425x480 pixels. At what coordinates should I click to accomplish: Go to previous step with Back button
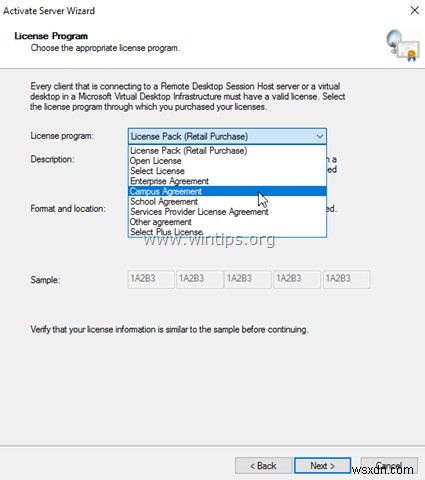(x=263, y=466)
